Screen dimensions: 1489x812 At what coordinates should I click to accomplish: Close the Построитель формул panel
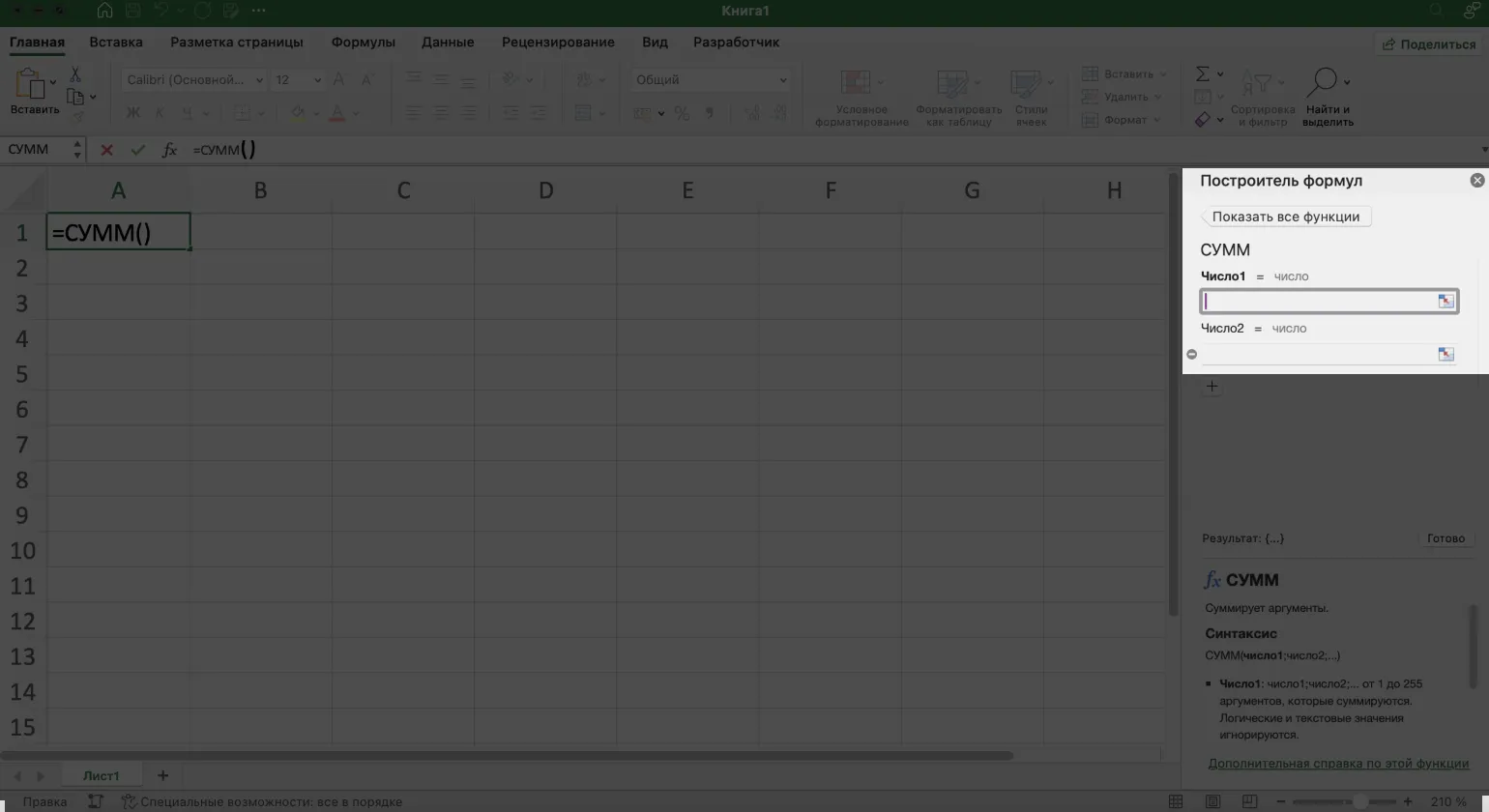[x=1476, y=181]
